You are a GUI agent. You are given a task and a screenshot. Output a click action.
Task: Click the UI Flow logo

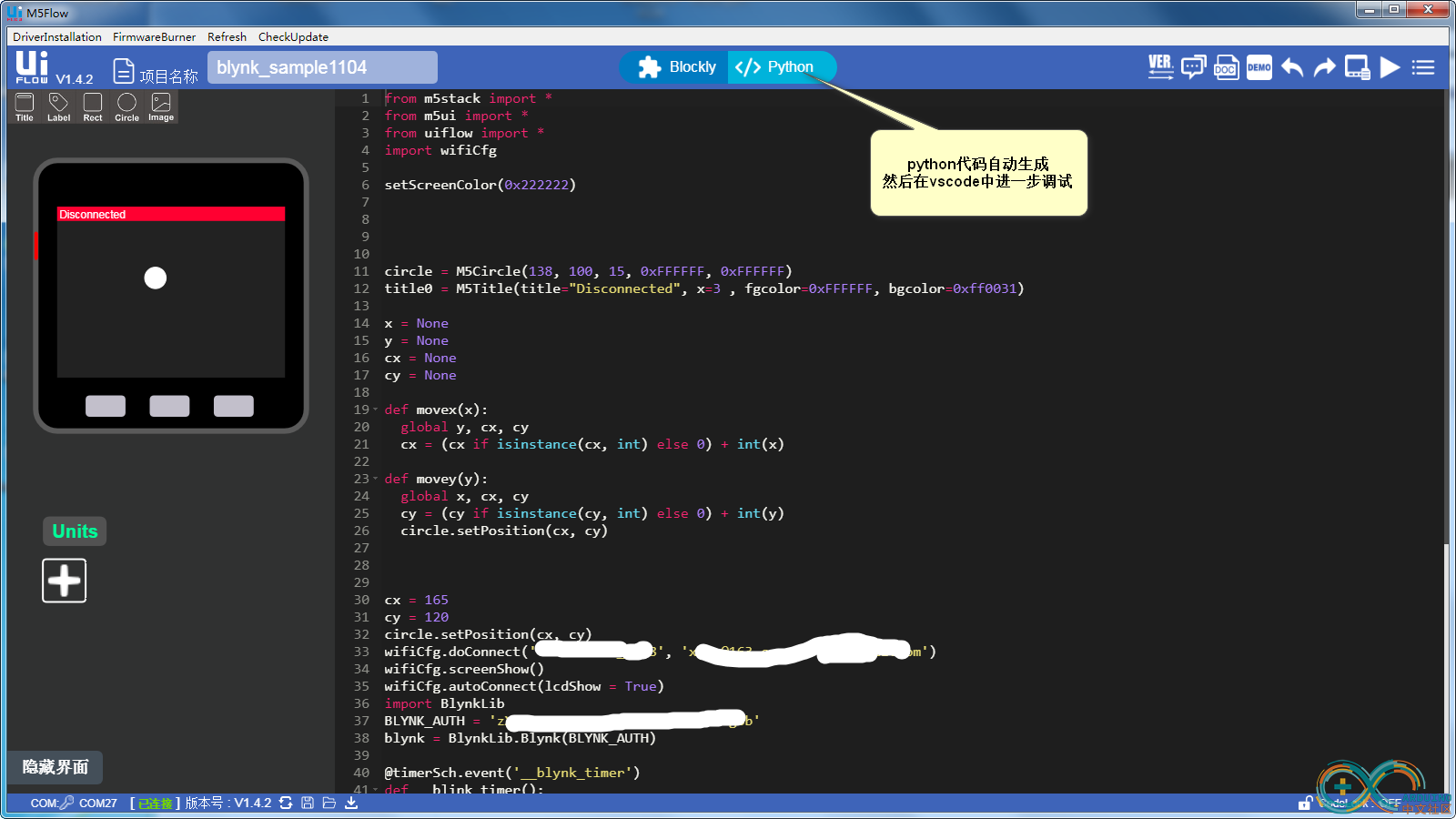pyautogui.click(x=33, y=66)
